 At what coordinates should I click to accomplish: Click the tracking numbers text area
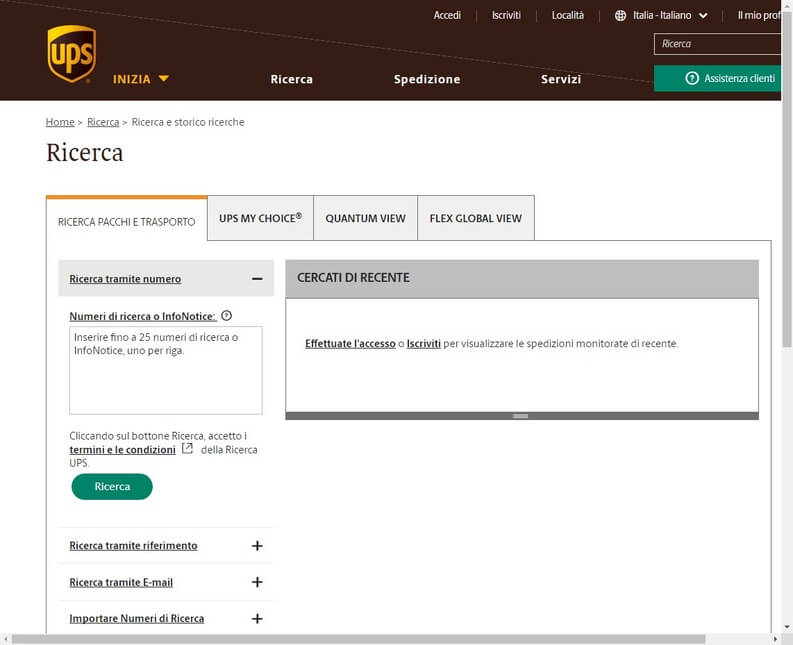(165, 370)
